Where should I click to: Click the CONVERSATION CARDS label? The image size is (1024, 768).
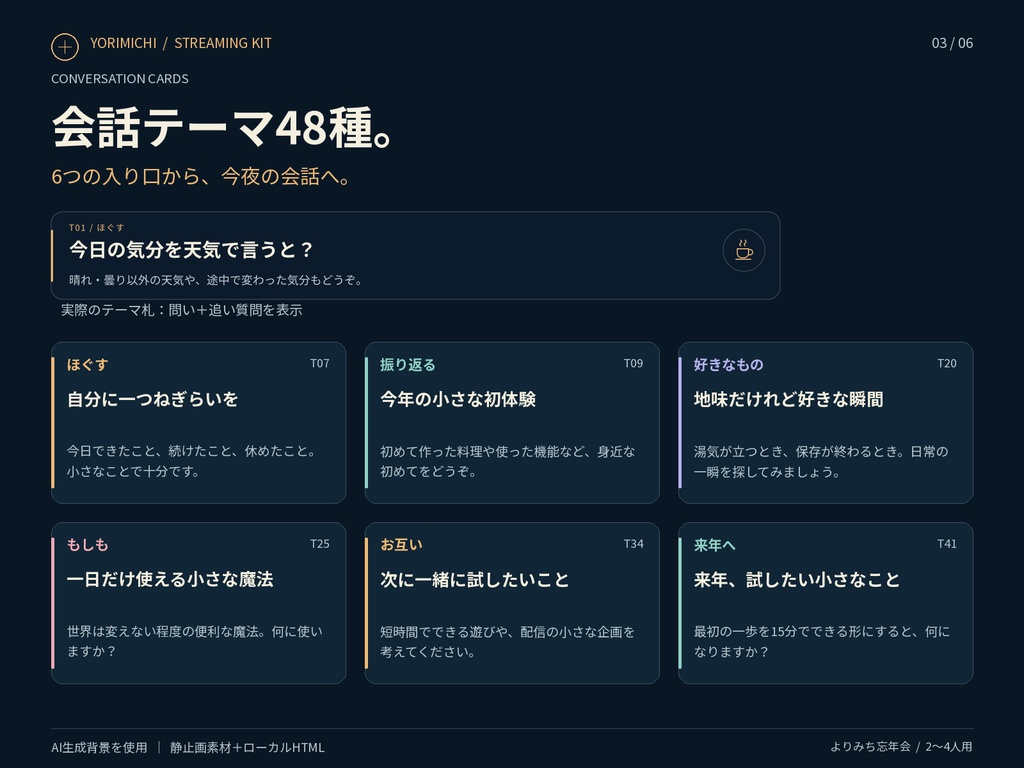[120, 78]
